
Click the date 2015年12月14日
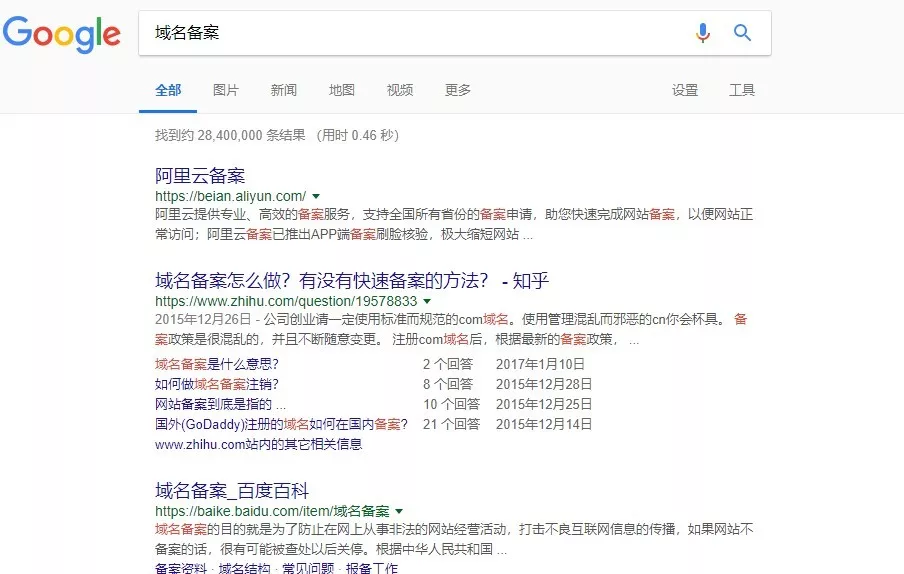[544, 425]
